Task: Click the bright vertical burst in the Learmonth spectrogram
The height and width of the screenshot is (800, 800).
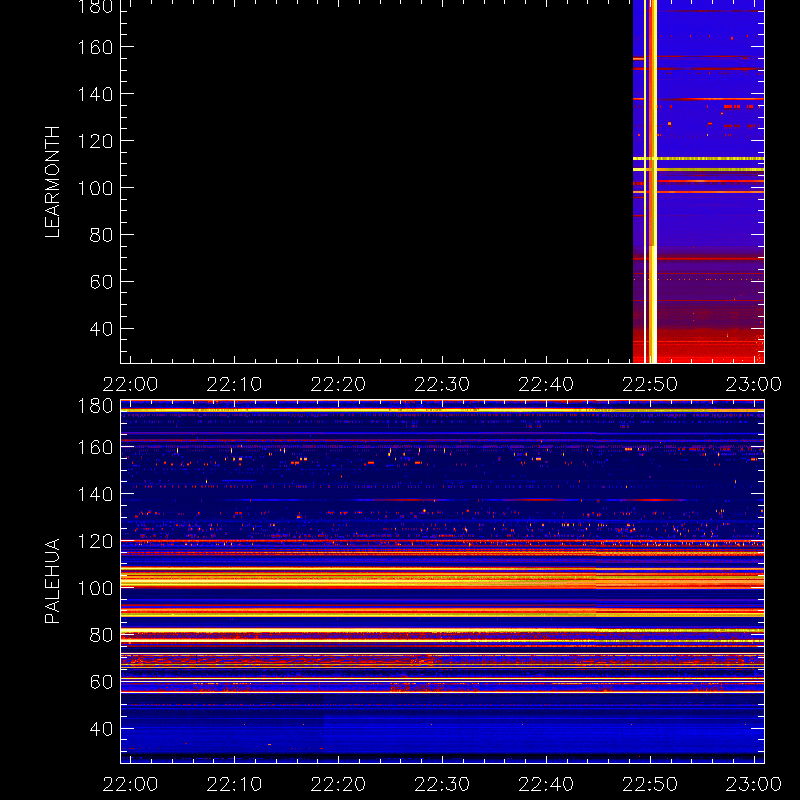Action: (653, 181)
